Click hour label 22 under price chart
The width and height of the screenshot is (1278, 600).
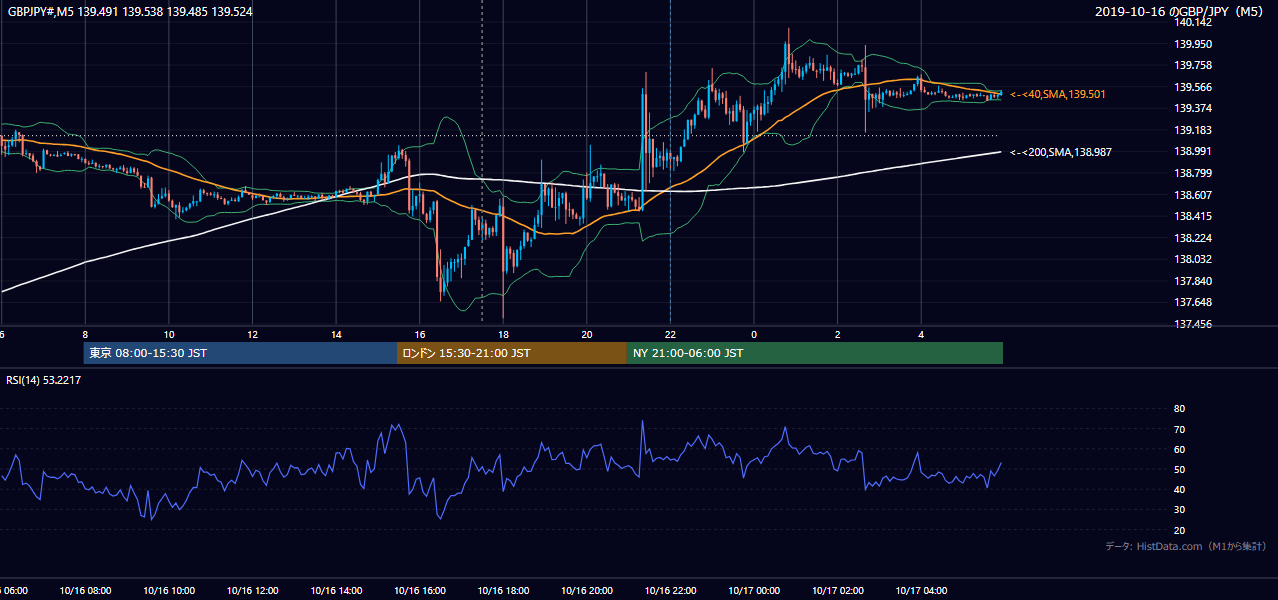(670, 335)
